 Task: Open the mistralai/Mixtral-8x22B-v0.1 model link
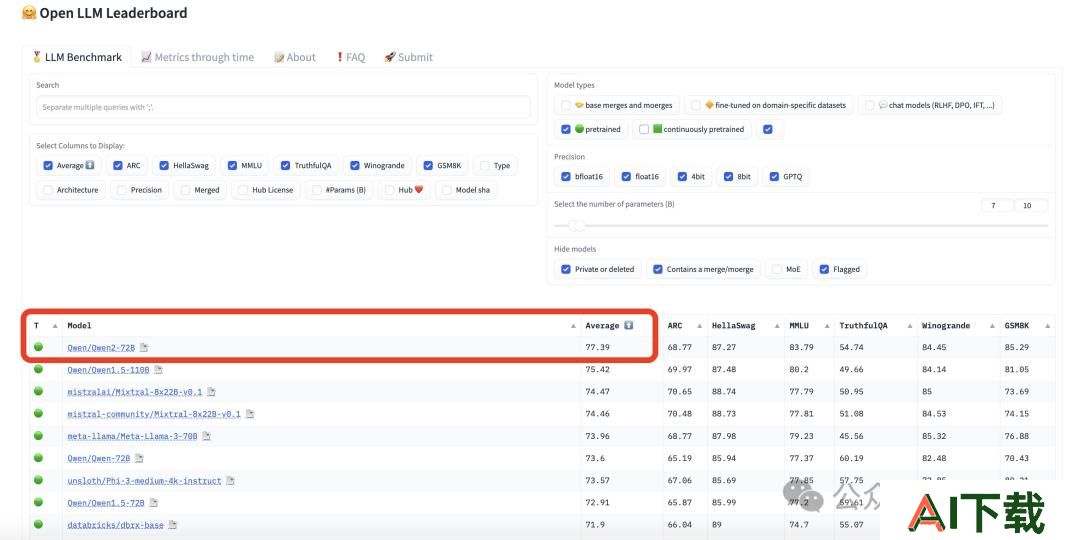[135, 392]
